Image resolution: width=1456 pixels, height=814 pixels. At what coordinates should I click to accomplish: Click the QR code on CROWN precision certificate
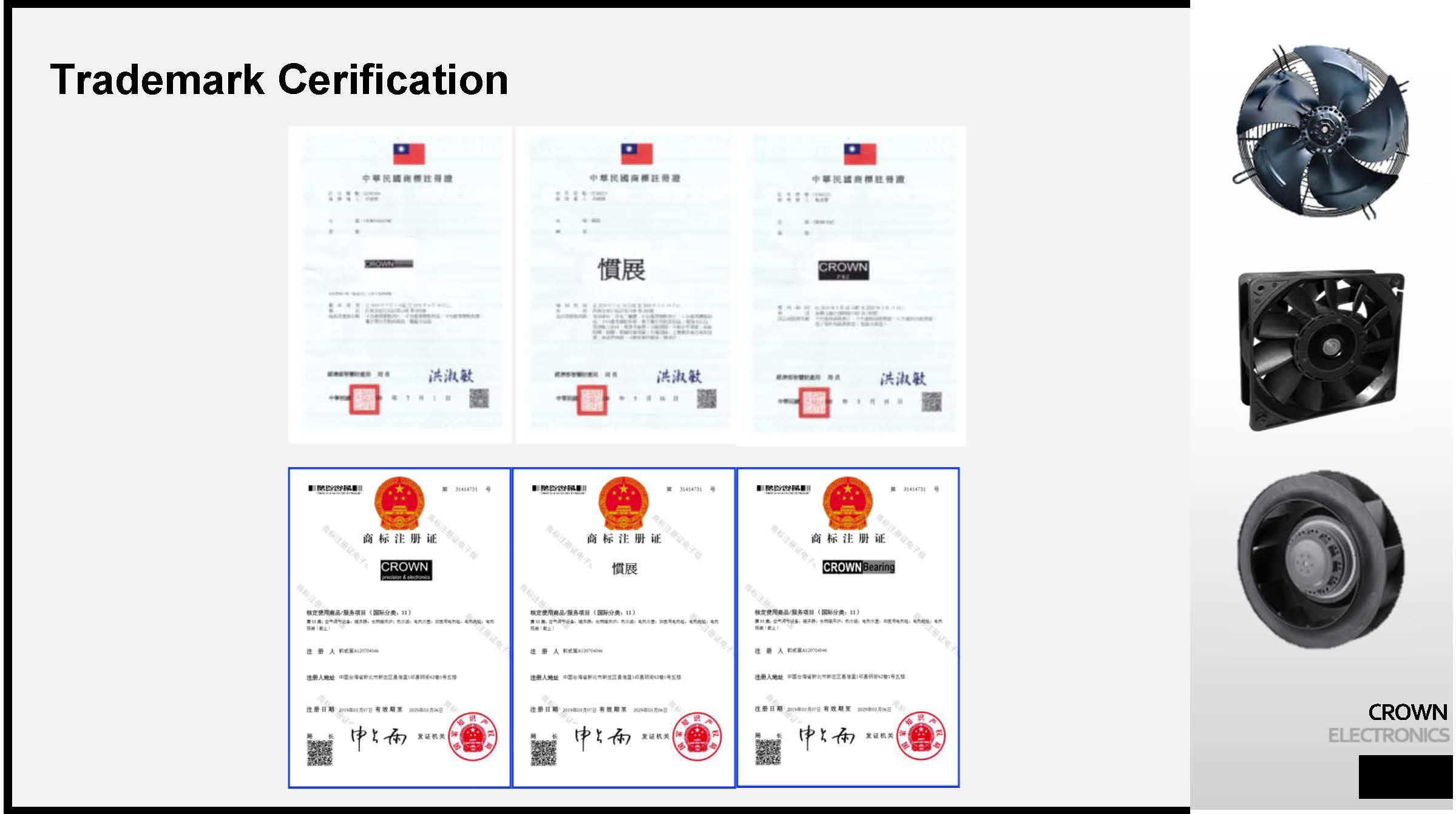coord(320,753)
